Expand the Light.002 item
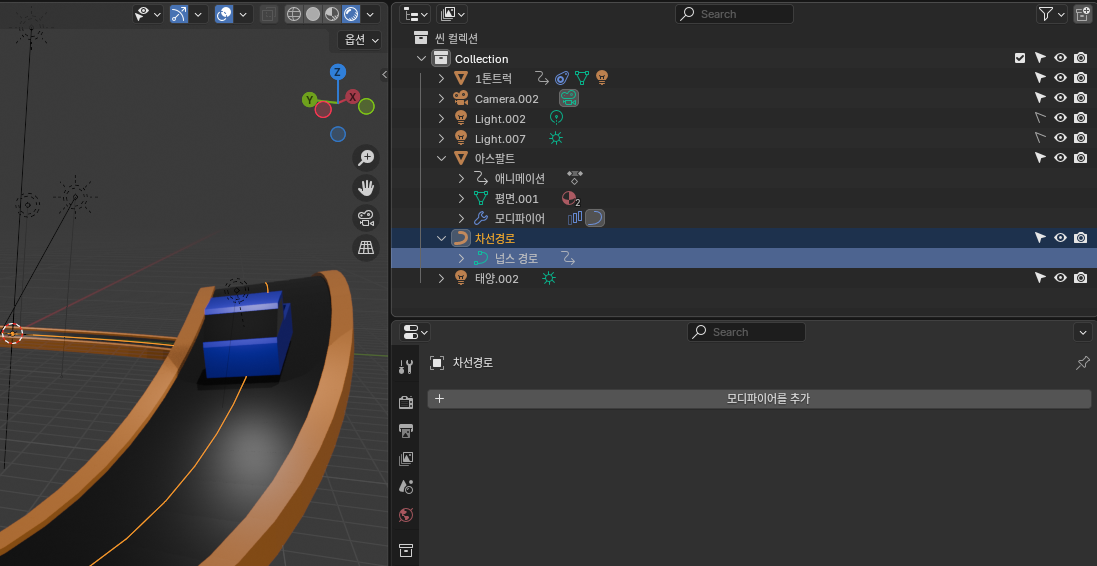The height and width of the screenshot is (566, 1097). [441, 119]
